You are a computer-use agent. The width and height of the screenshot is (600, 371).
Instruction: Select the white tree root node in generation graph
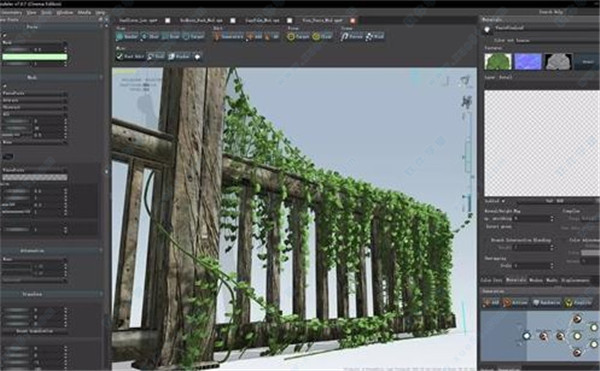point(527,336)
